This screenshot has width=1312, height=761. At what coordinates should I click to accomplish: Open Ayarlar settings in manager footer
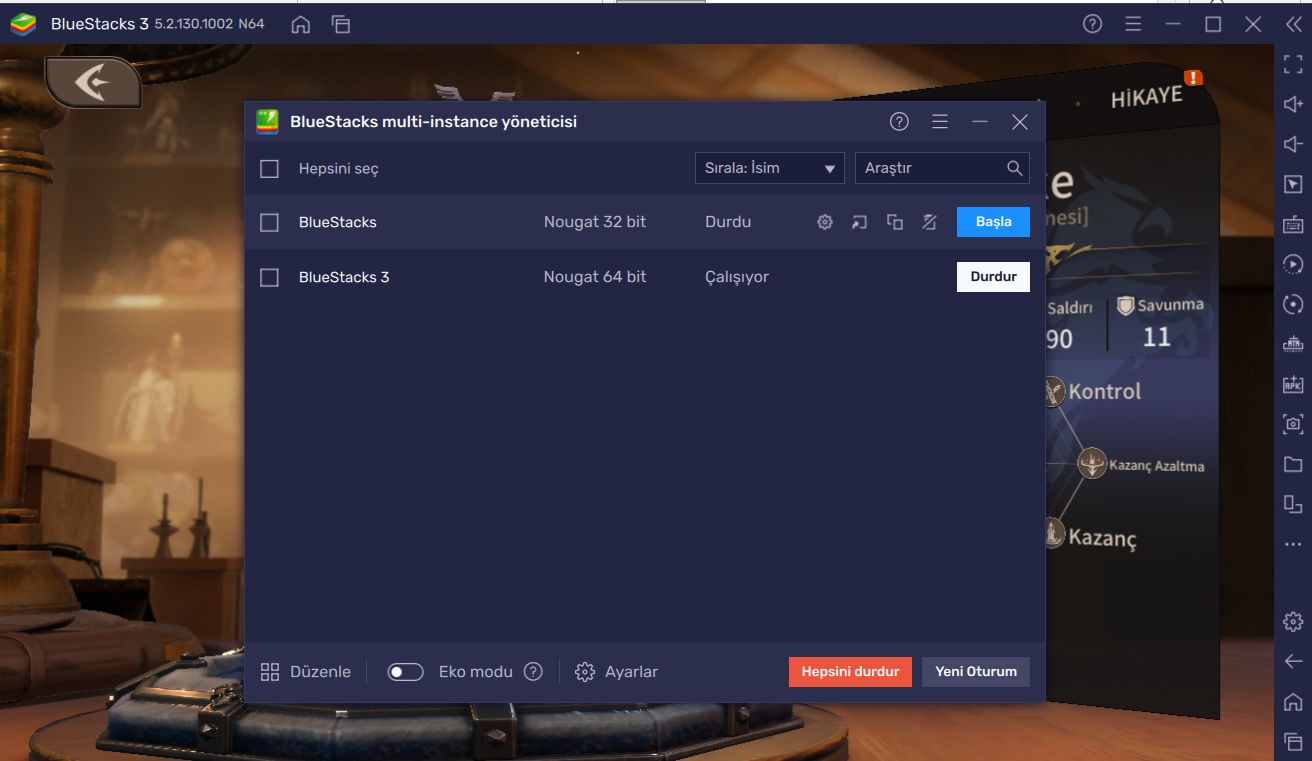617,672
